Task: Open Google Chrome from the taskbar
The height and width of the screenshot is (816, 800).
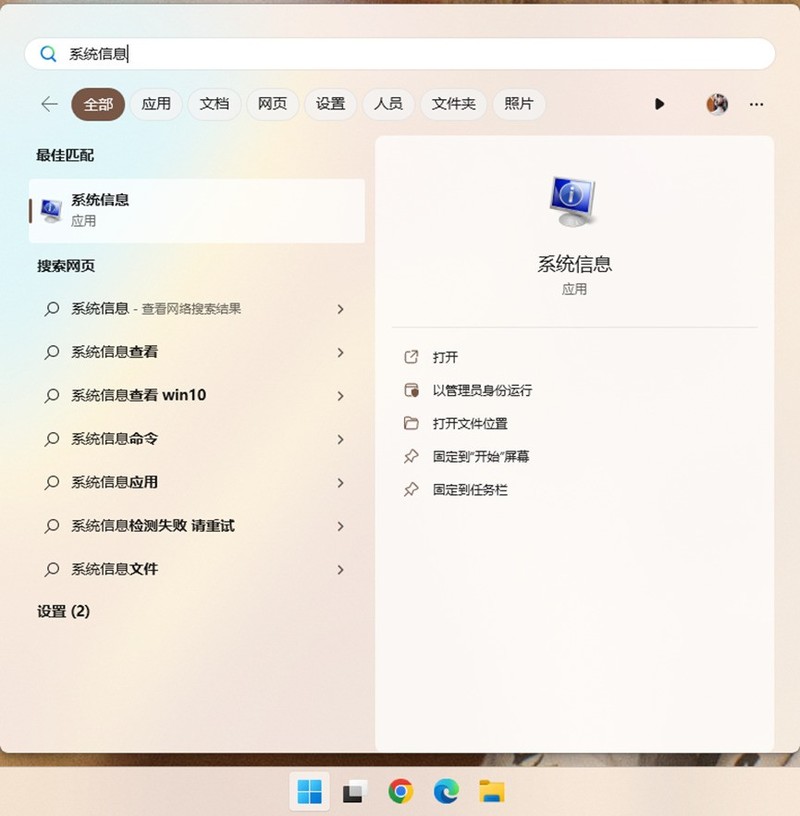Action: tap(401, 790)
